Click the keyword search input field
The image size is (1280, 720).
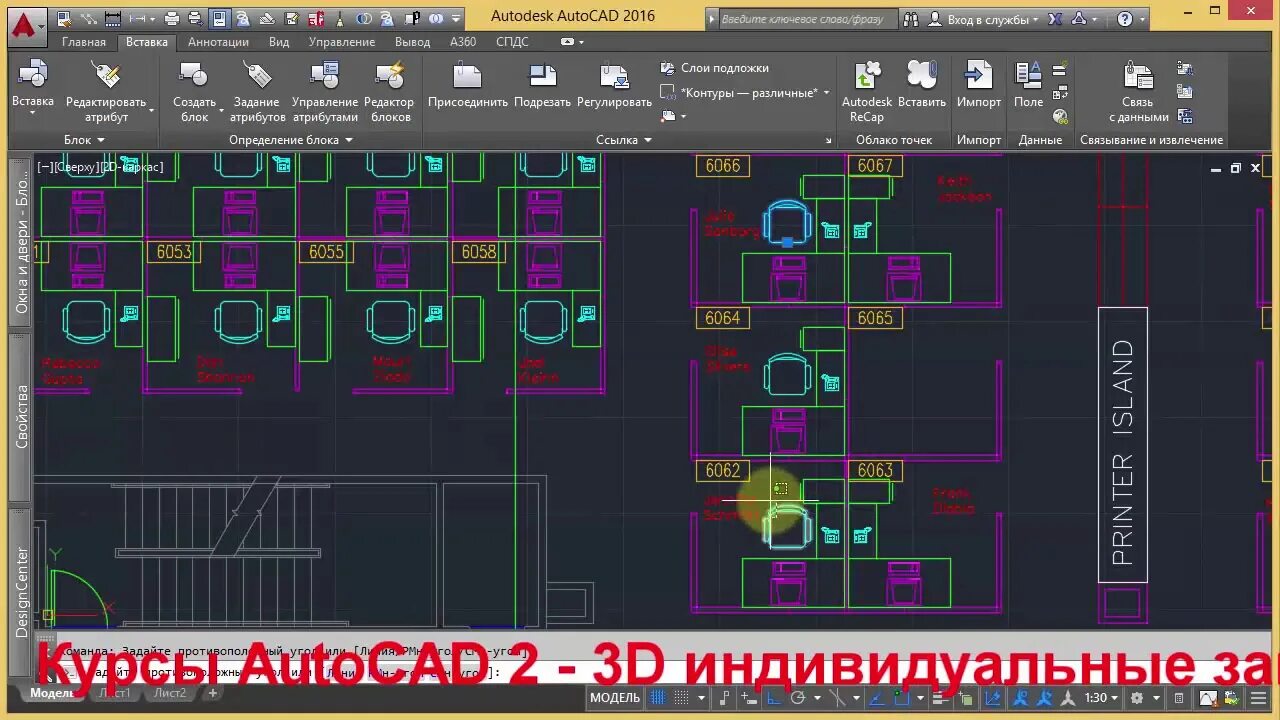(809, 19)
